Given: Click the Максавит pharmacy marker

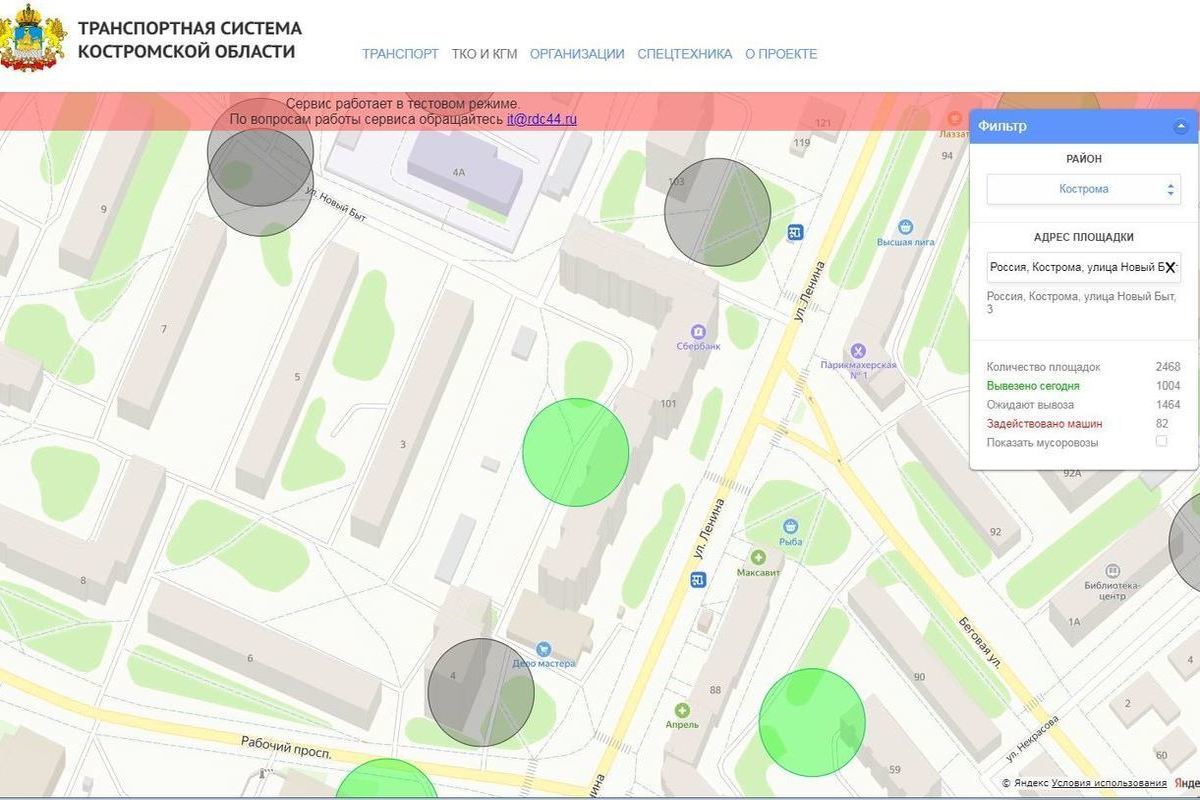Looking at the screenshot, I should 758,557.
